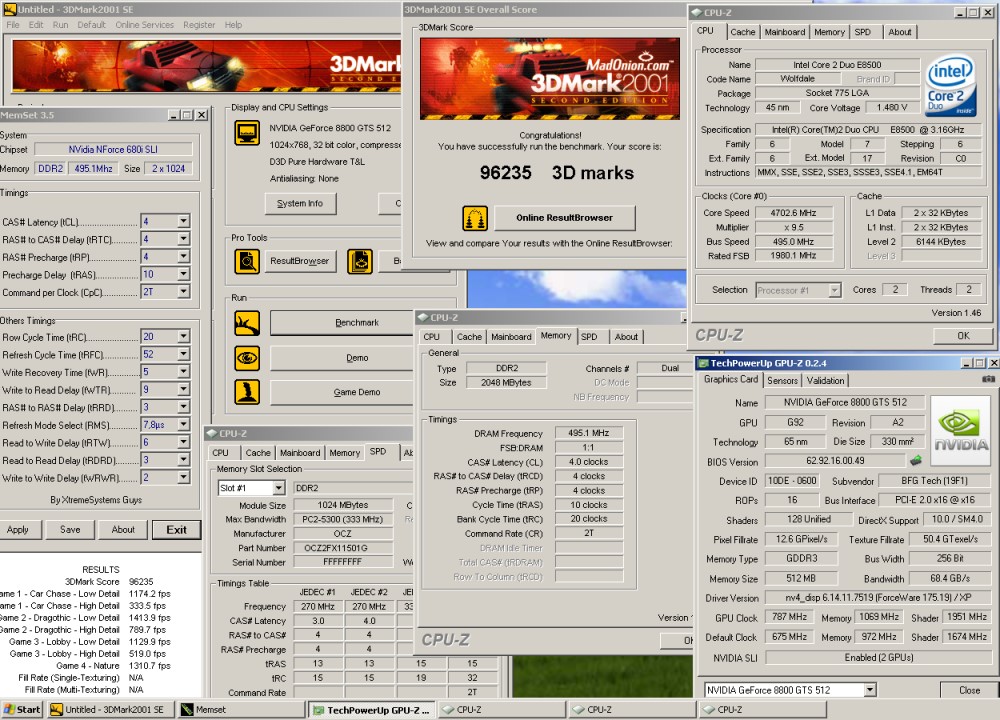Click the NVIDIA logo in GPU-Z

(x=960, y=432)
